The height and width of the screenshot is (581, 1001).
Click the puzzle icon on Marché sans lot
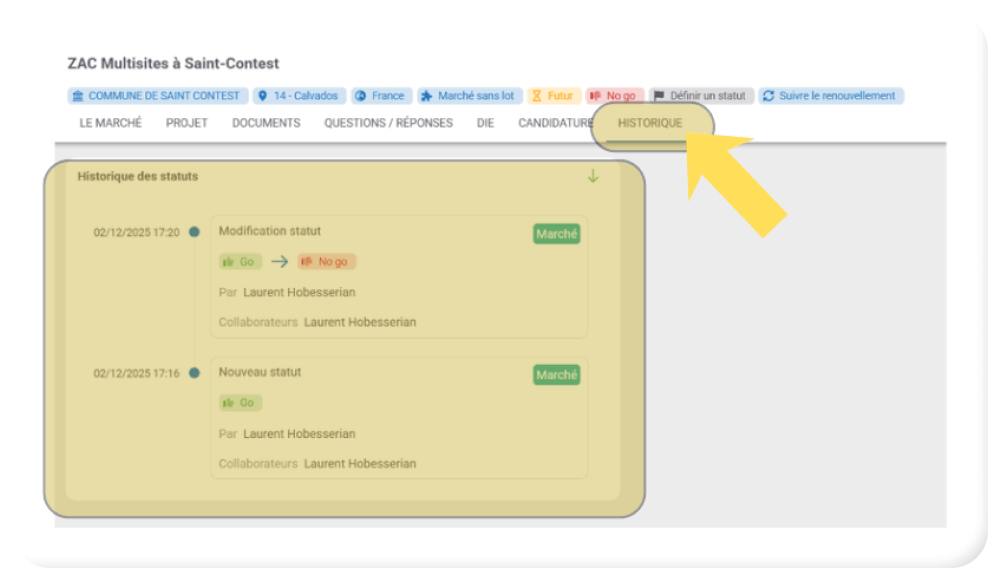coord(427,96)
